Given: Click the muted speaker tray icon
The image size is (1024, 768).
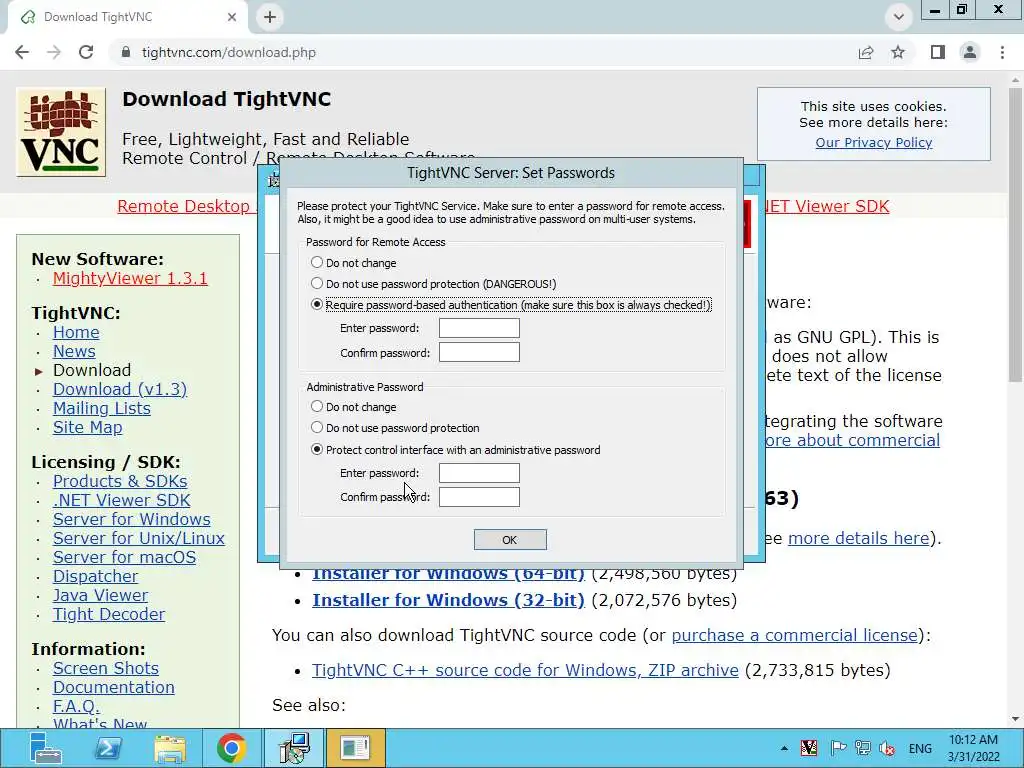Looking at the screenshot, I should coord(887,748).
